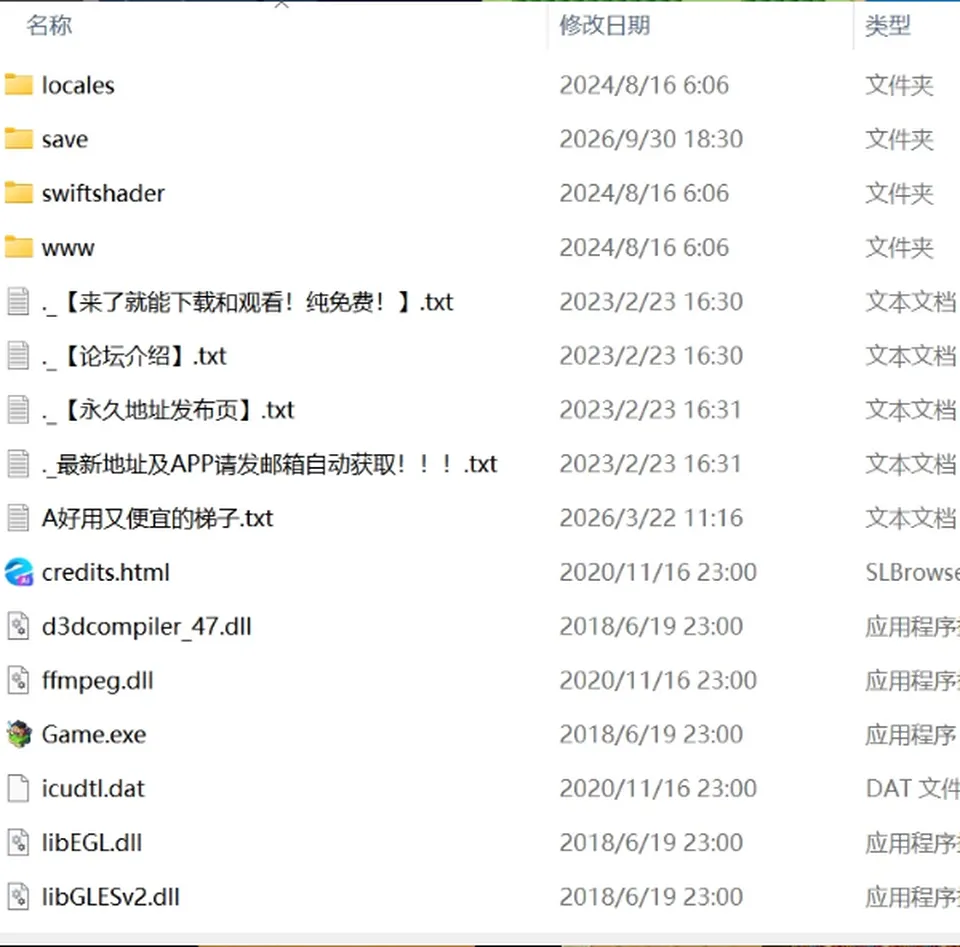Select the 【永久地址发布页】.txt document icon
Image resolution: width=960 pixels, height=947 pixels.
(18, 410)
